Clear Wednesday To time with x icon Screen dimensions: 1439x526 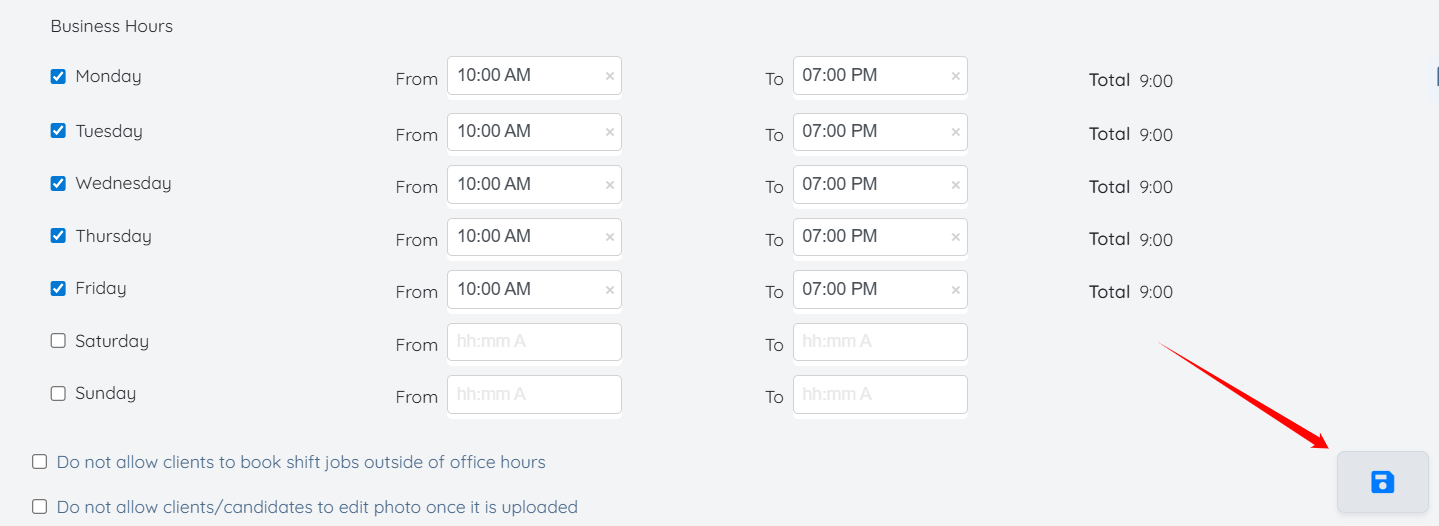click(x=955, y=185)
